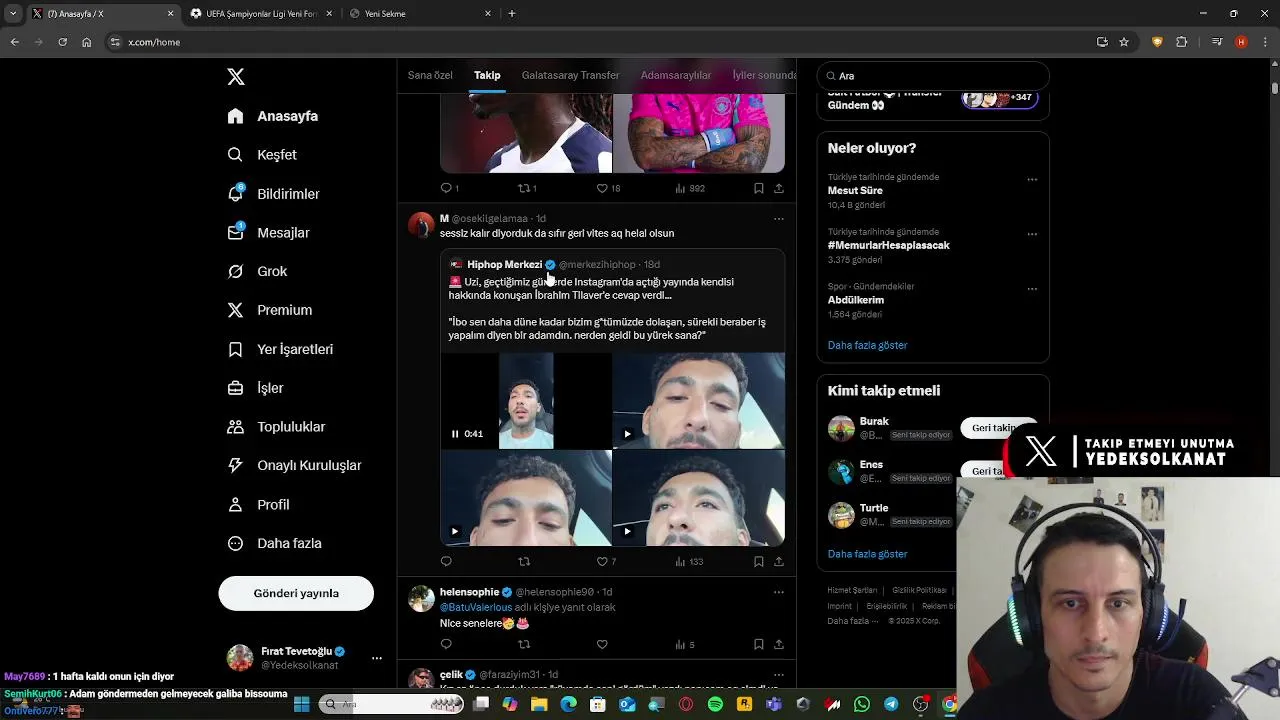This screenshot has height=720, width=1280.
Task: Repost osekilgelamaa's quote post
Action: tap(524, 562)
